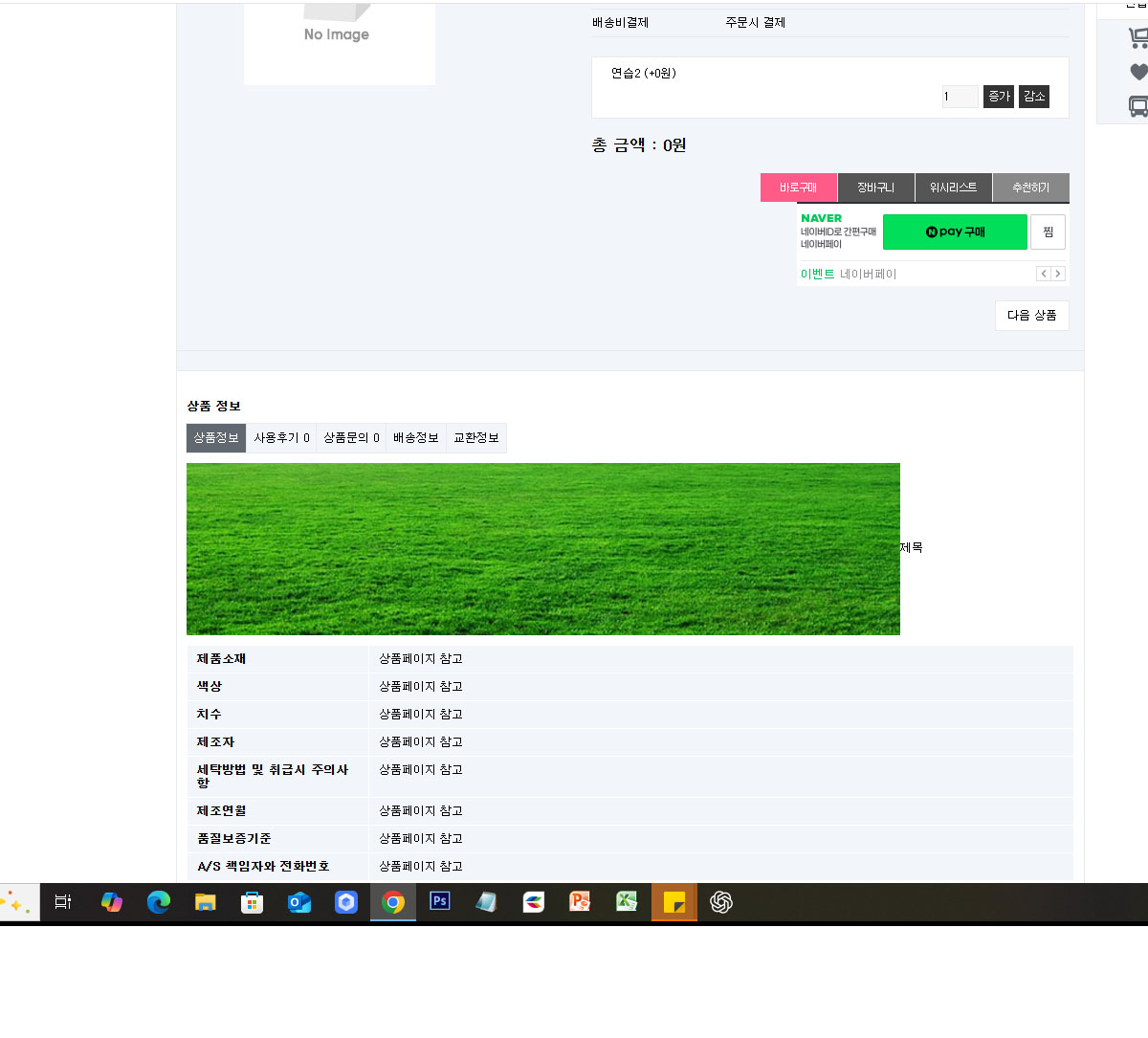Click the quantity input field

pos(960,97)
